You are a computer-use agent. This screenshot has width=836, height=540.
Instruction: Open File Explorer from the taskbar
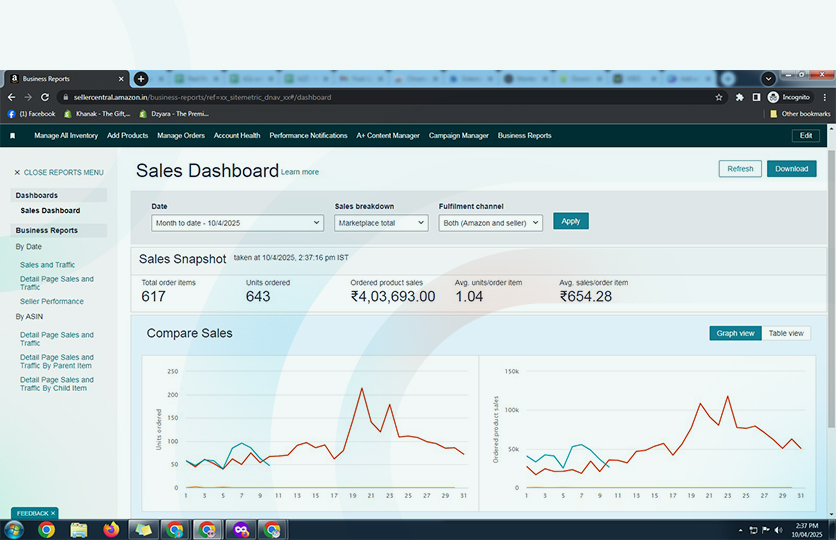(79, 529)
